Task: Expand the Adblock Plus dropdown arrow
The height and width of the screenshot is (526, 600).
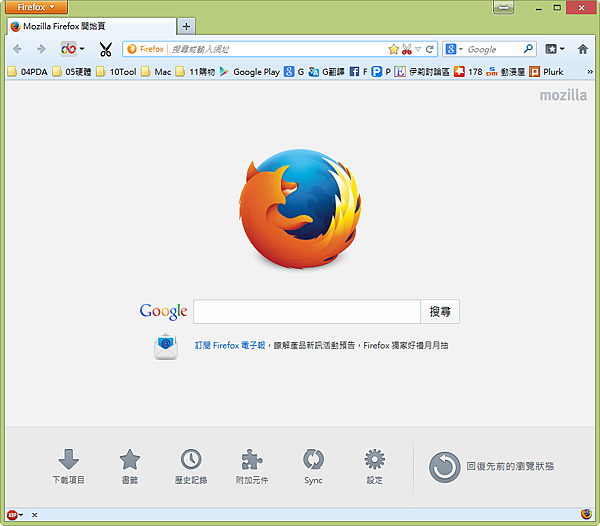Action: click(x=21, y=515)
